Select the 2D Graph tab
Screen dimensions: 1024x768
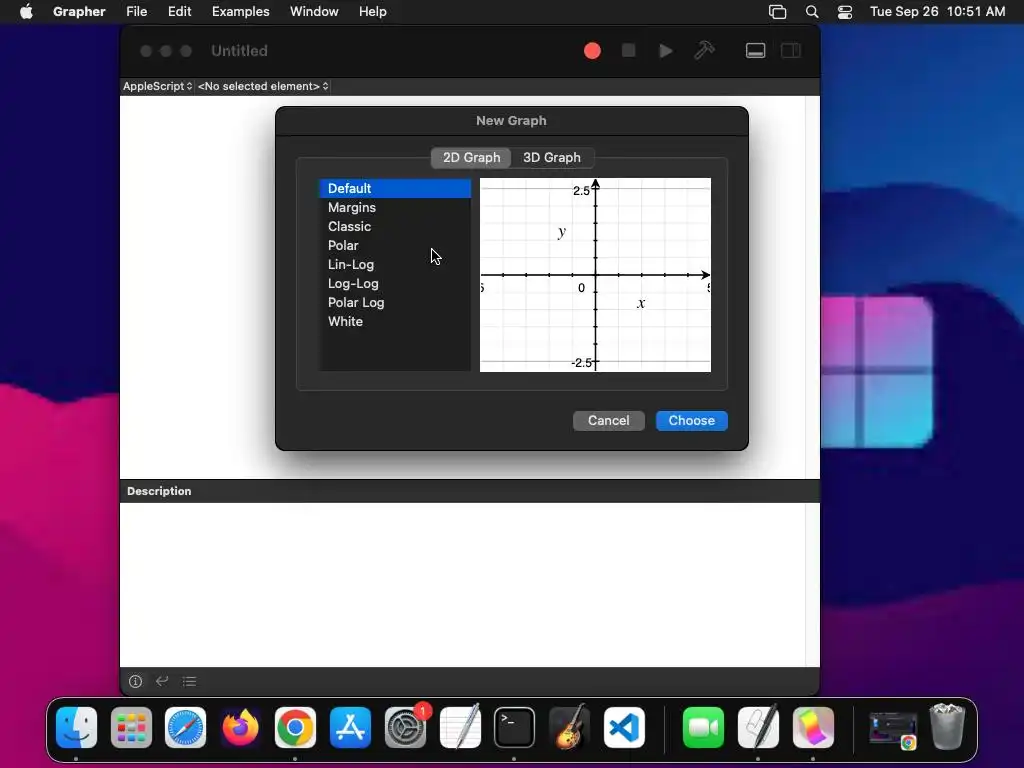click(472, 157)
